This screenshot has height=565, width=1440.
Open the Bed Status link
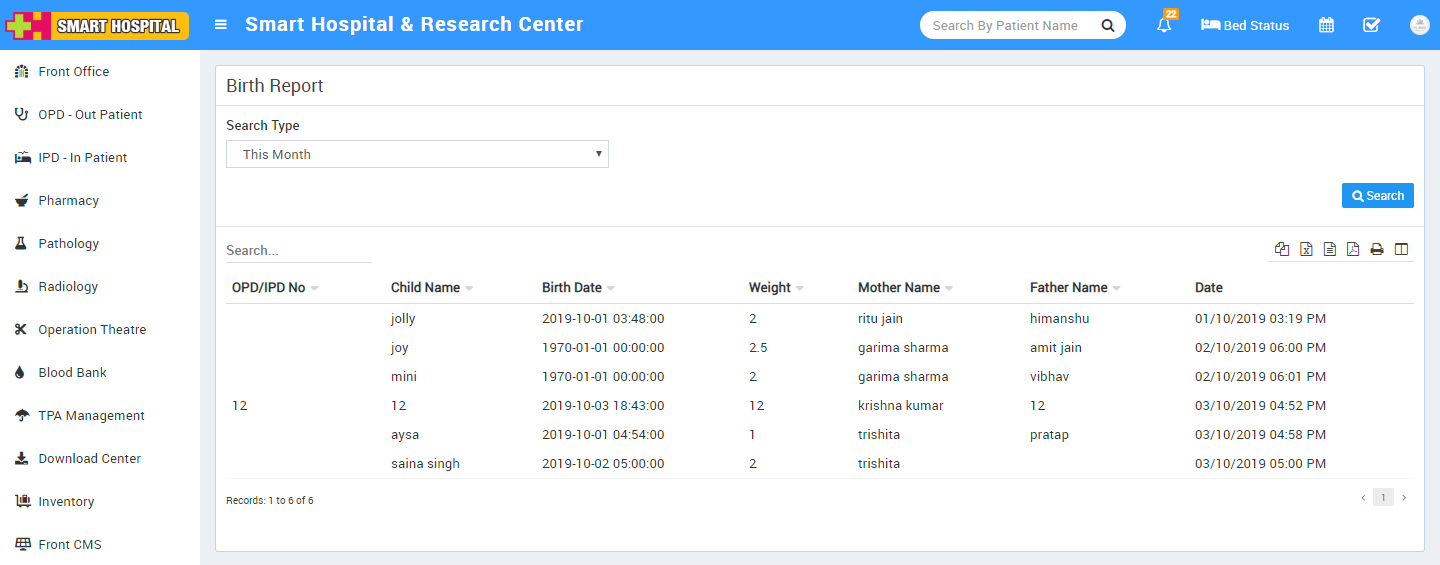pos(1245,25)
